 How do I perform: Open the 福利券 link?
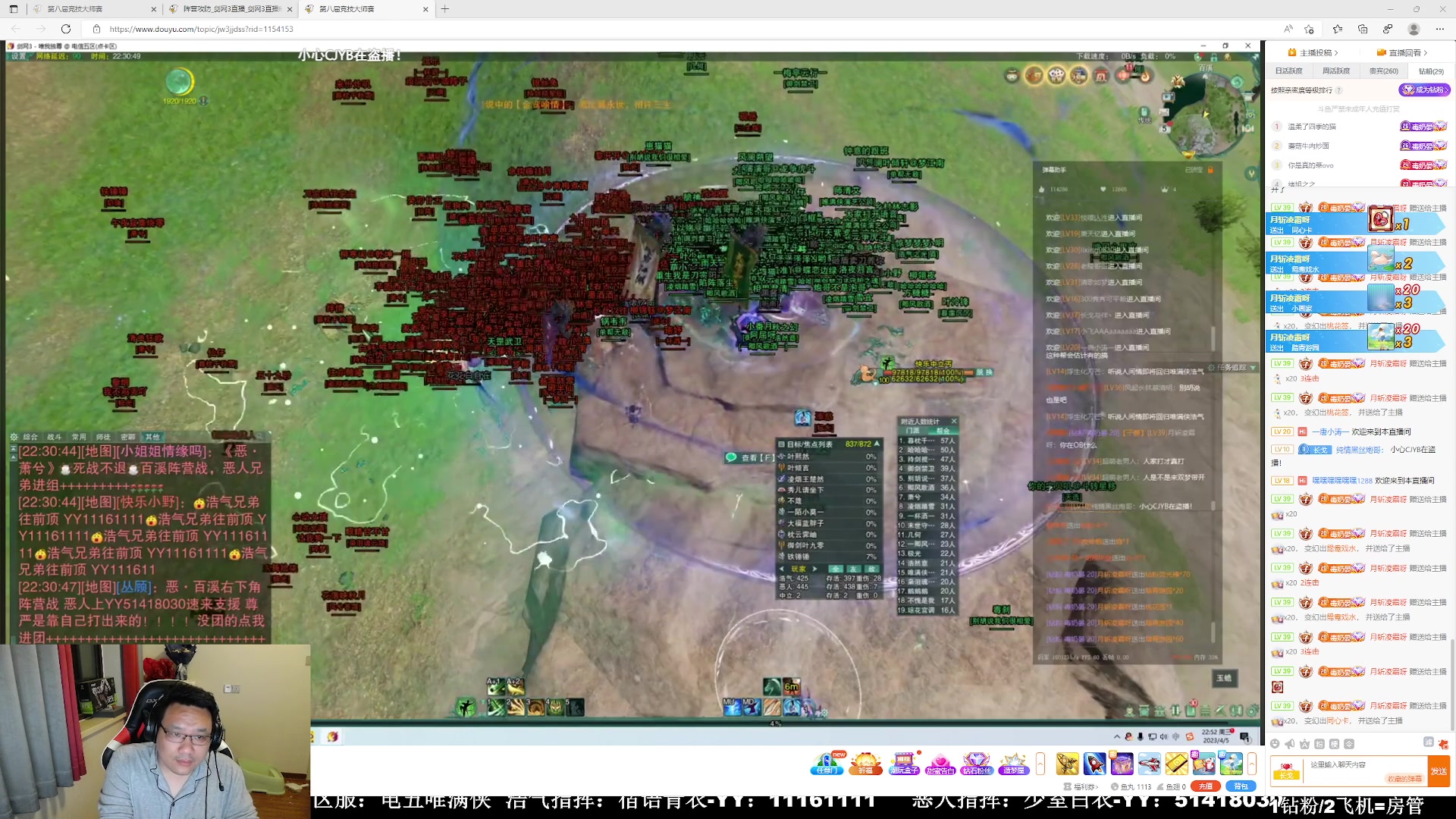click(1081, 786)
